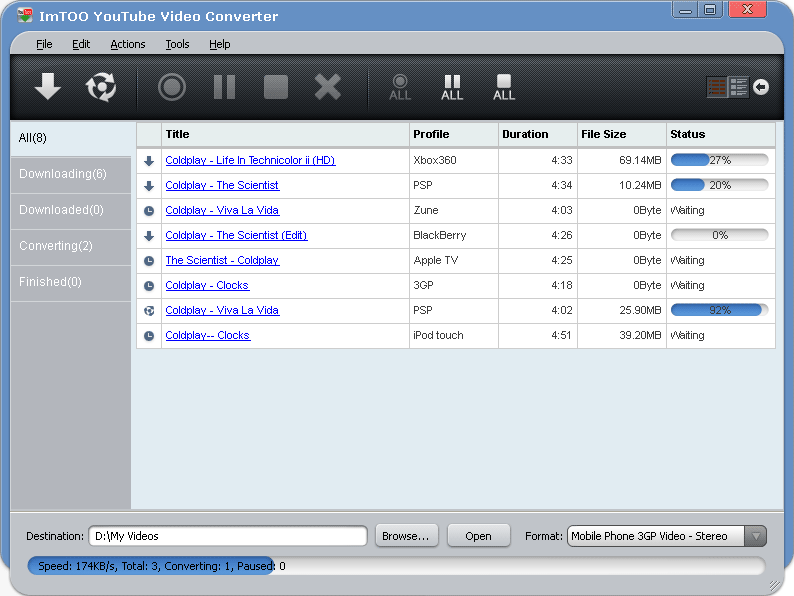Open the Help menu
This screenshot has height=596, width=794.
coord(220,45)
